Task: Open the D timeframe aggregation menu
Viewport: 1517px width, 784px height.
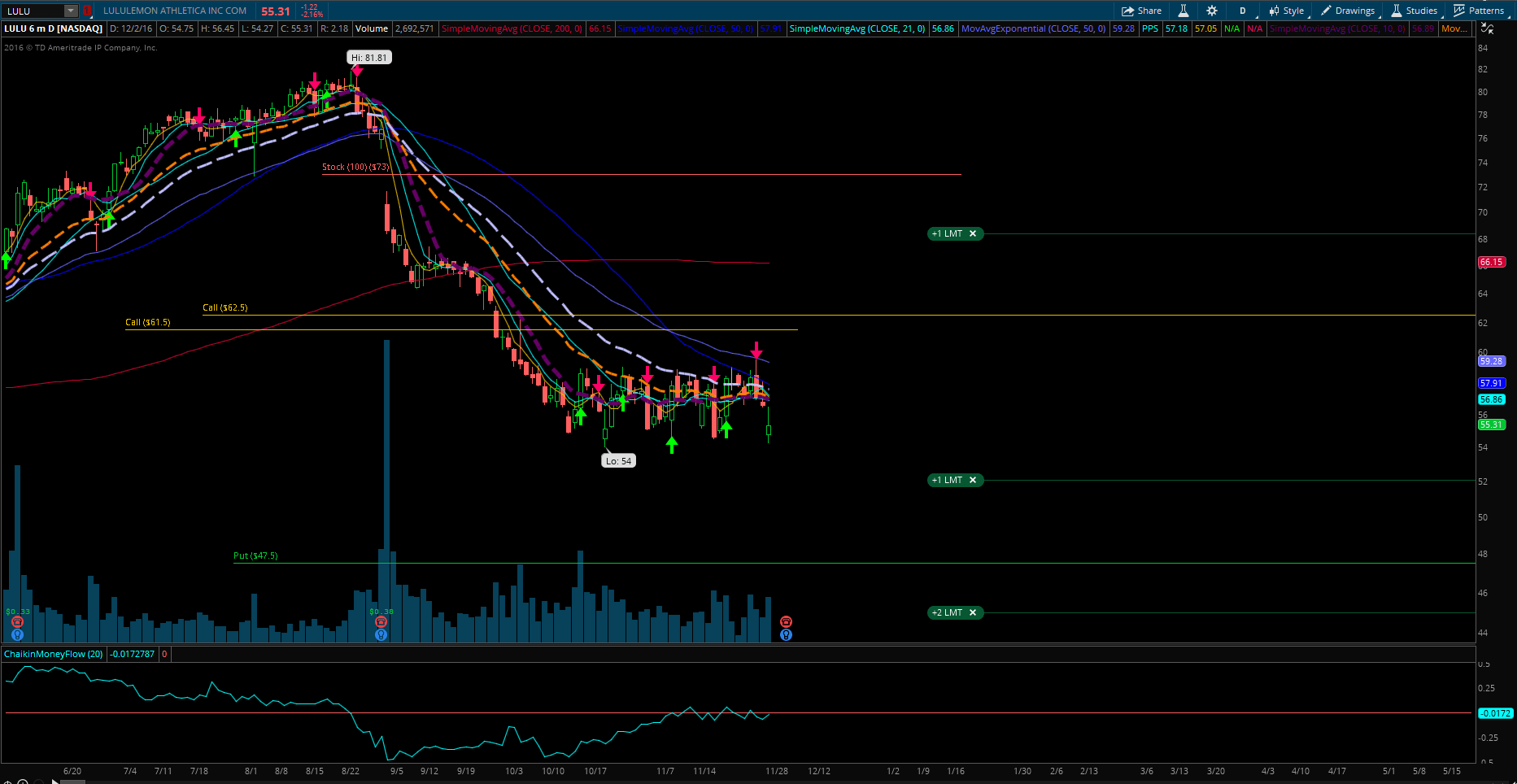Action: pos(1243,11)
